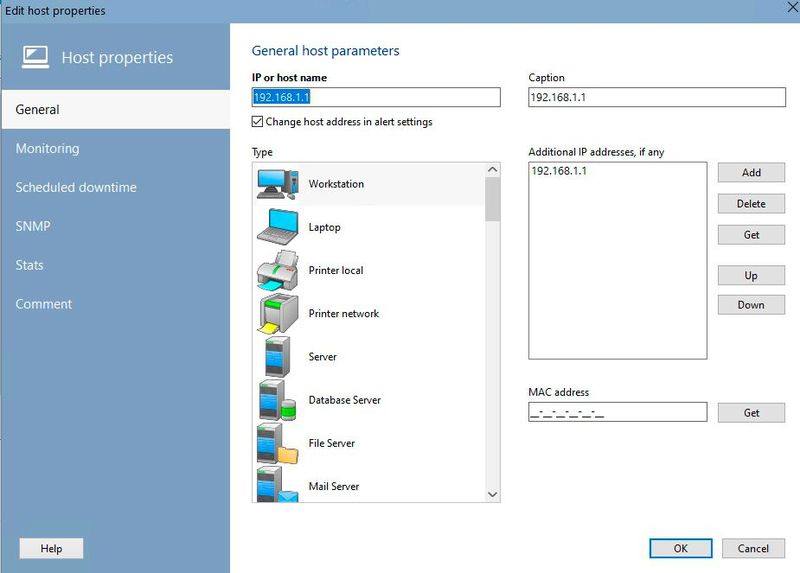Select the Database Server label
Viewport: 800px width, 573px height.
(x=344, y=400)
